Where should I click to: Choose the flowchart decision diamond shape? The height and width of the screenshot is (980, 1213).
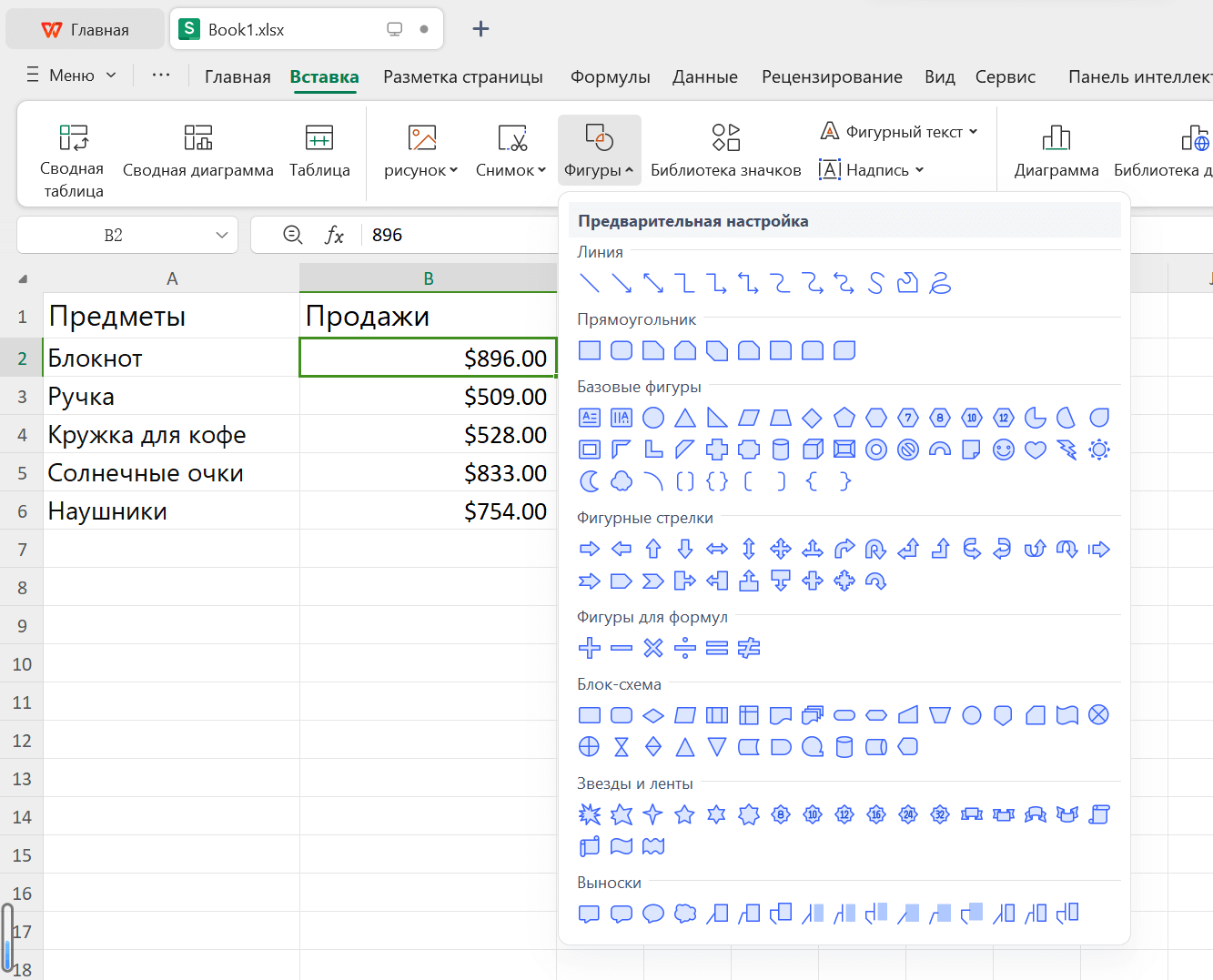coord(653,715)
